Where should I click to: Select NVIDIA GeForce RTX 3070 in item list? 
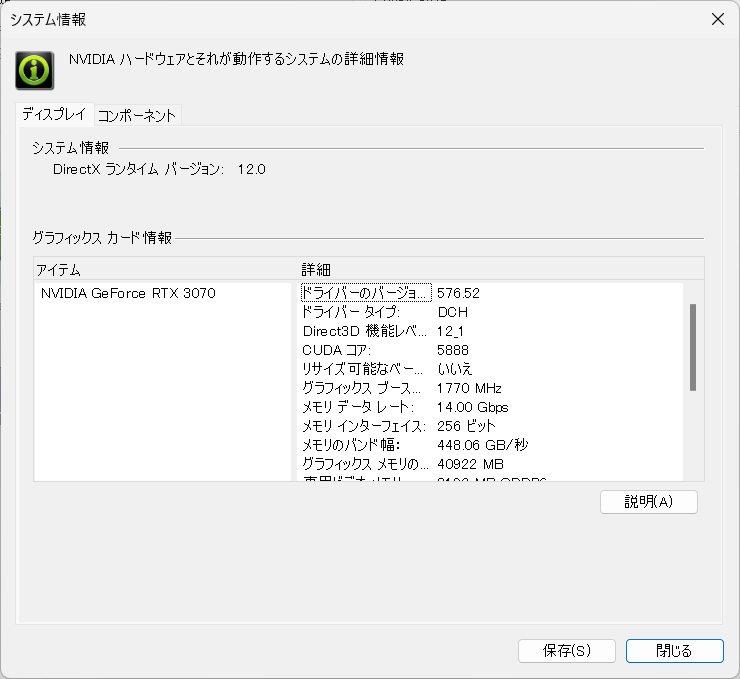tap(128, 293)
